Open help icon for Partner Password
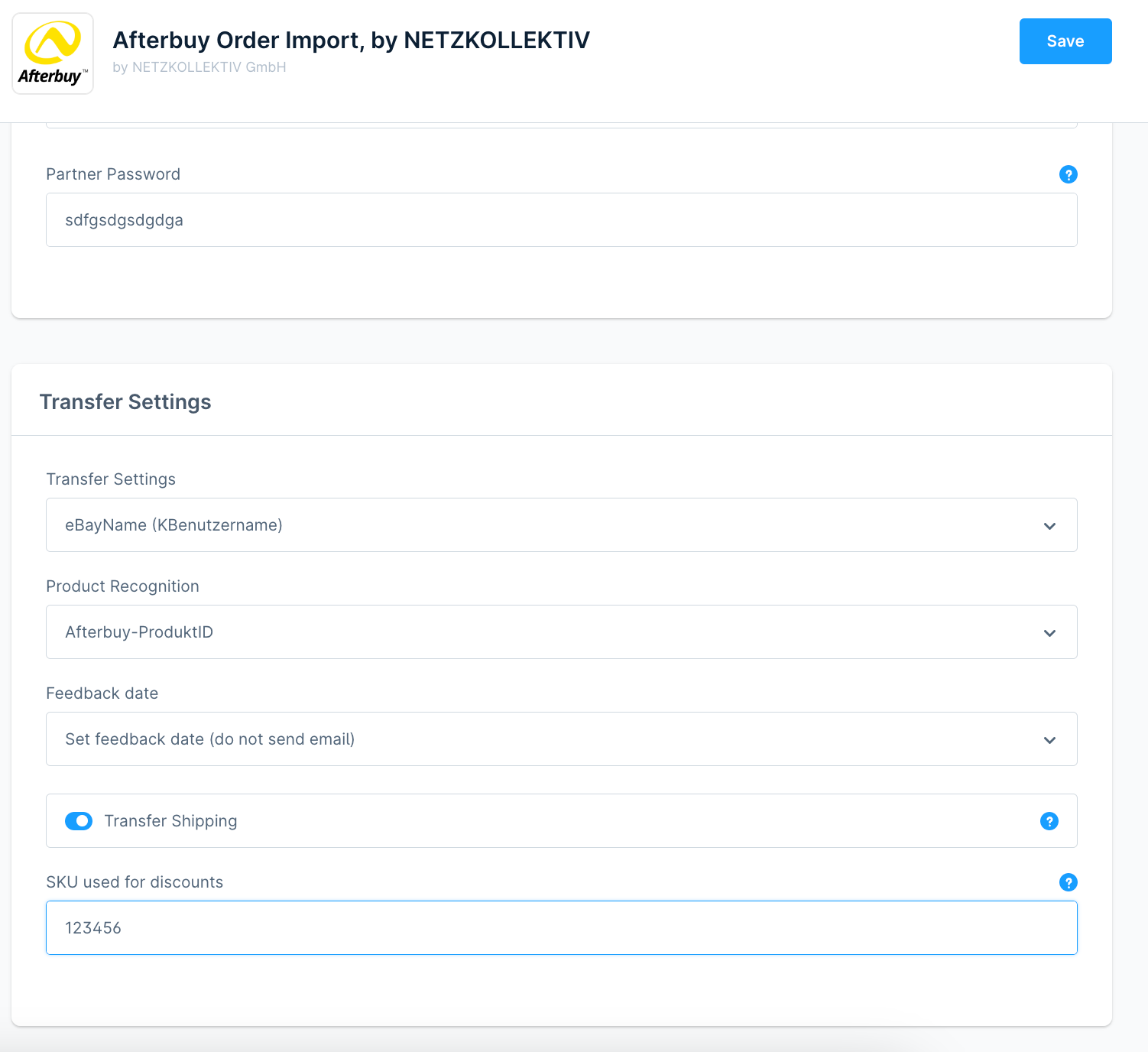The image size is (1148, 1052). (1068, 174)
